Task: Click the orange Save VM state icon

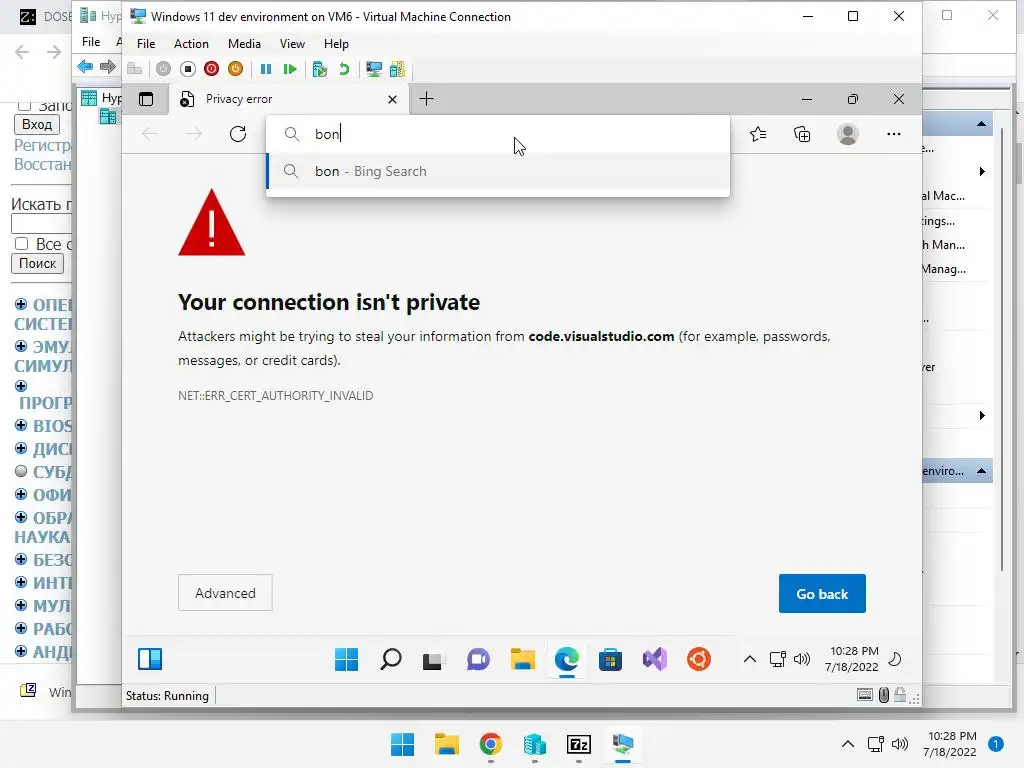Action: [x=235, y=69]
